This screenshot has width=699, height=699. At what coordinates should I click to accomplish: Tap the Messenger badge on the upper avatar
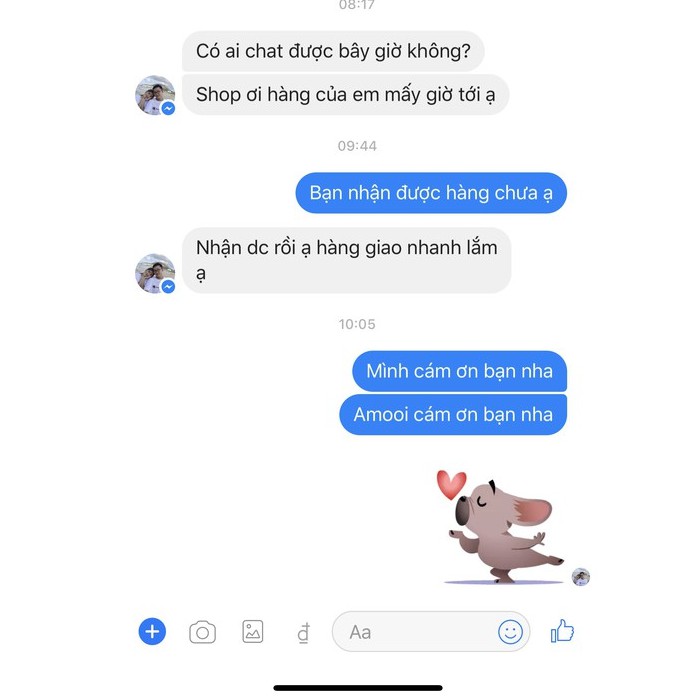tap(168, 108)
